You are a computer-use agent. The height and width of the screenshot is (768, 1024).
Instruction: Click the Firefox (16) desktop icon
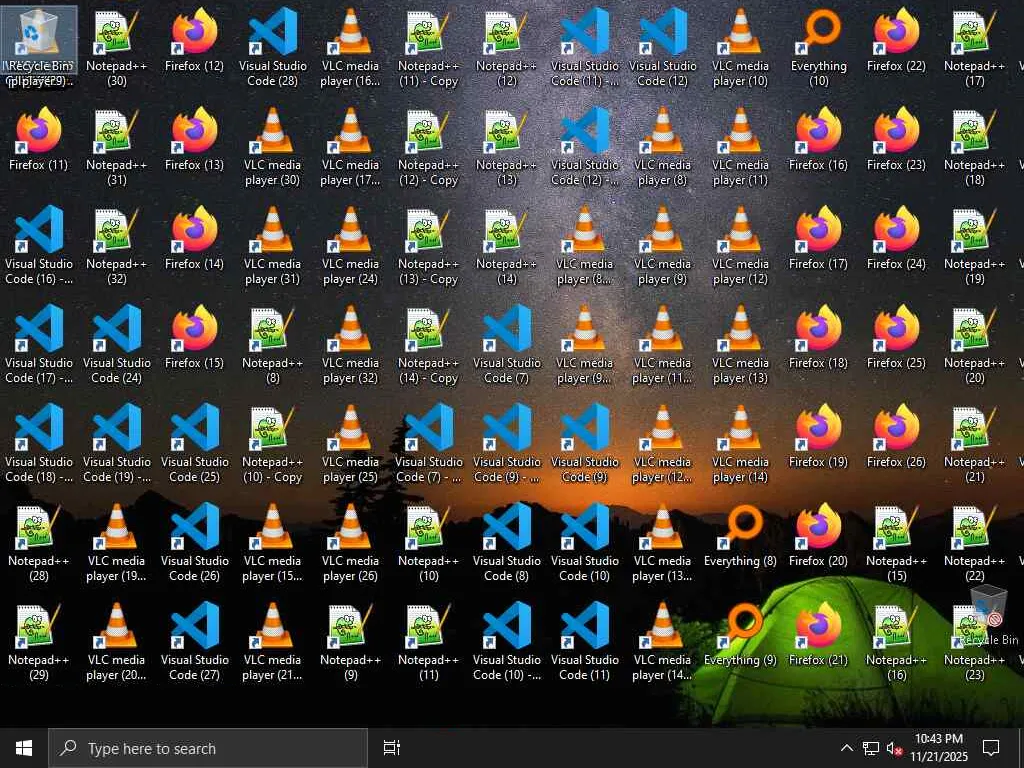tap(818, 140)
